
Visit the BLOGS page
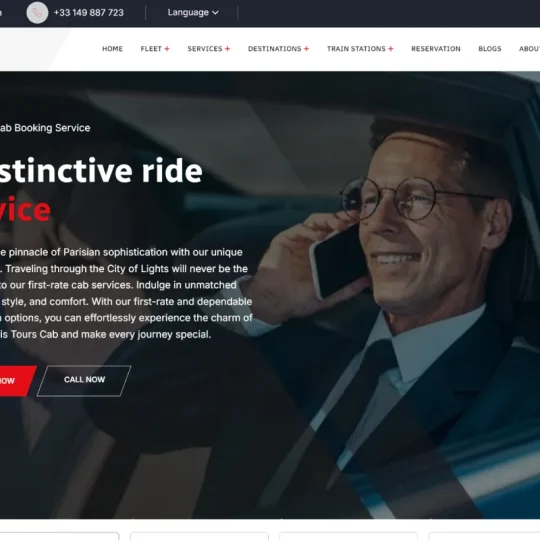tap(490, 49)
